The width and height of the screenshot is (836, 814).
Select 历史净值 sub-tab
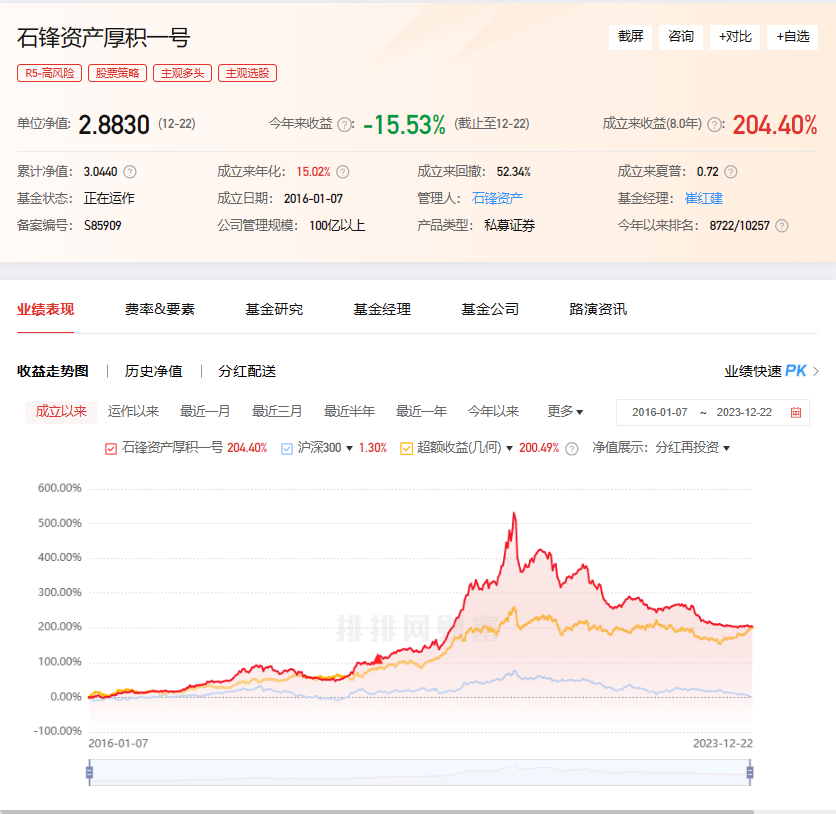[x=154, y=371]
